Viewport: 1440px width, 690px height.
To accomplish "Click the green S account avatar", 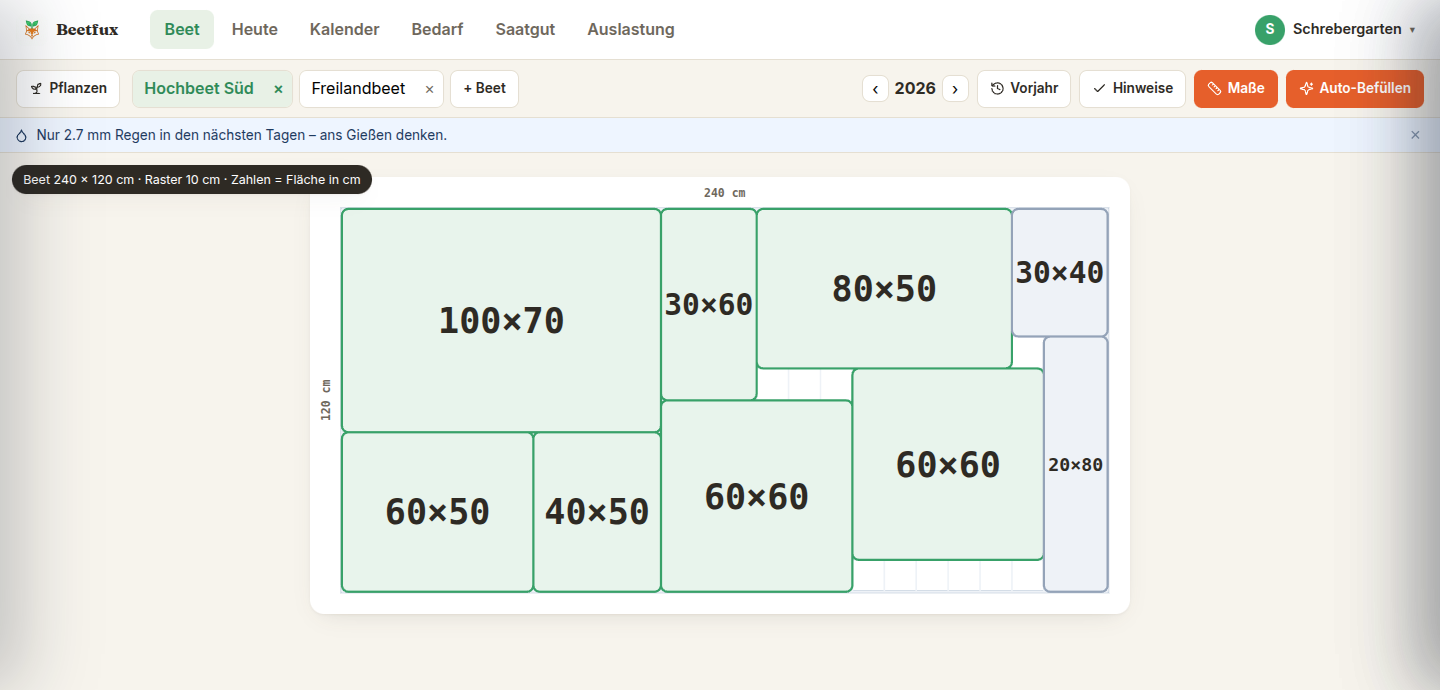I will click(x=1270, y=30).
